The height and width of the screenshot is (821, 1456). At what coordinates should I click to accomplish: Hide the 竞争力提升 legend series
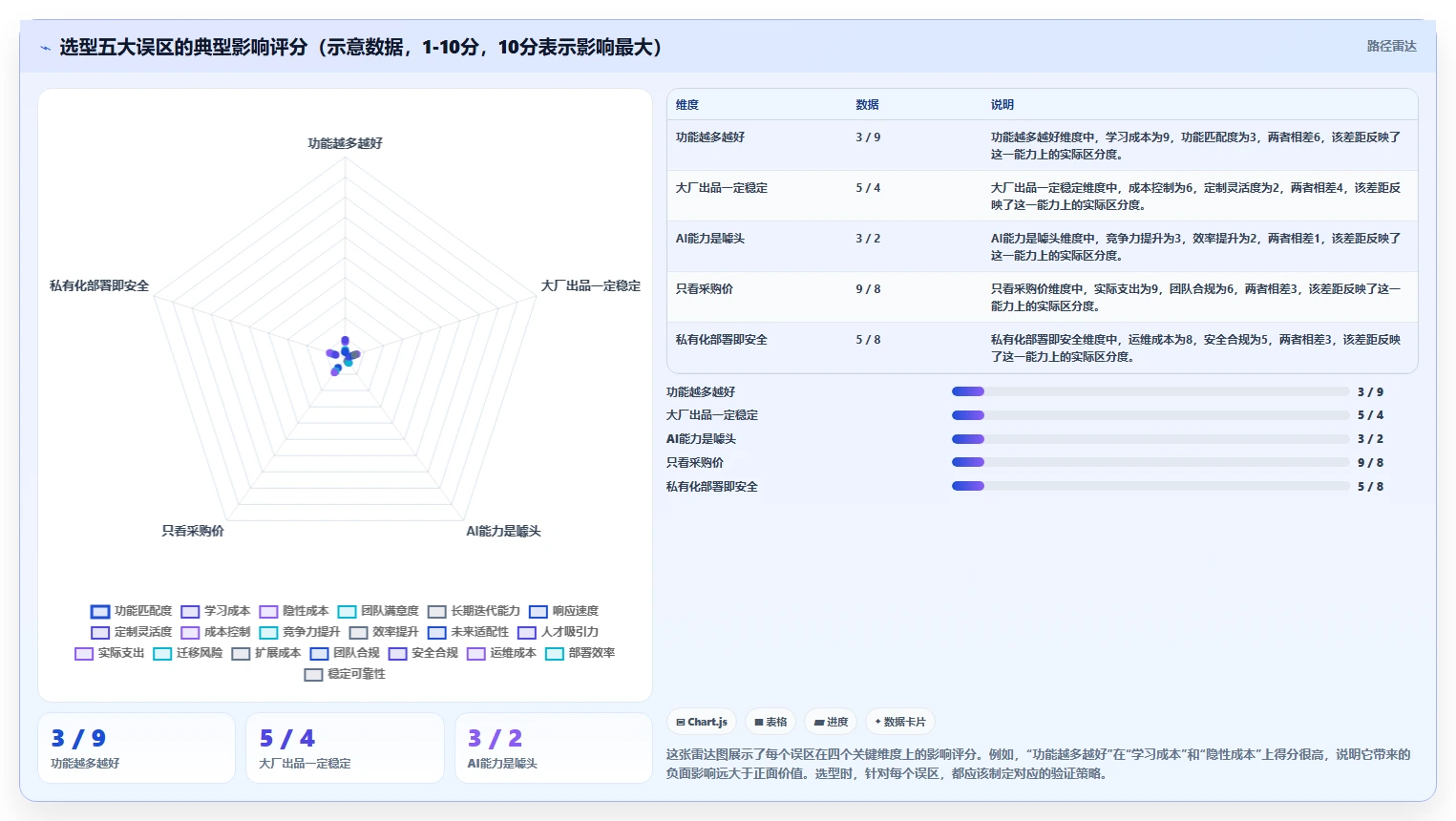click(x=300, y=632)
